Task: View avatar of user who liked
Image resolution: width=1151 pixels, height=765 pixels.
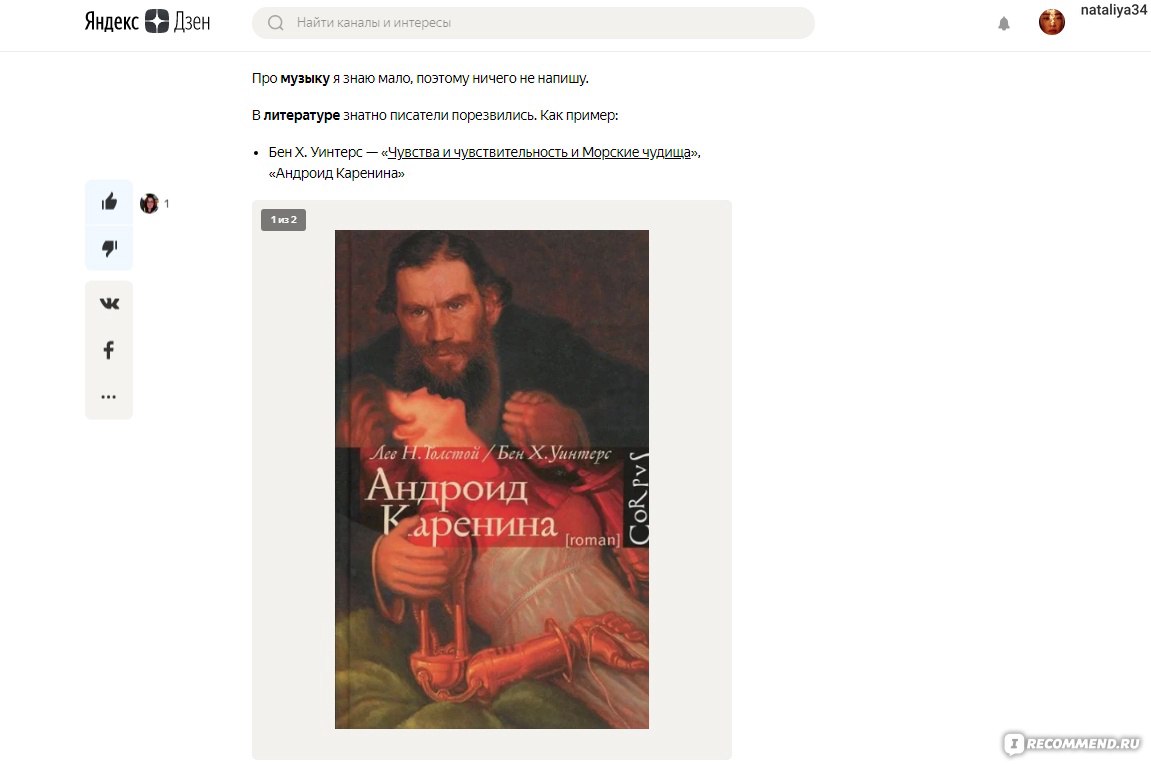Action: point(149,203)
